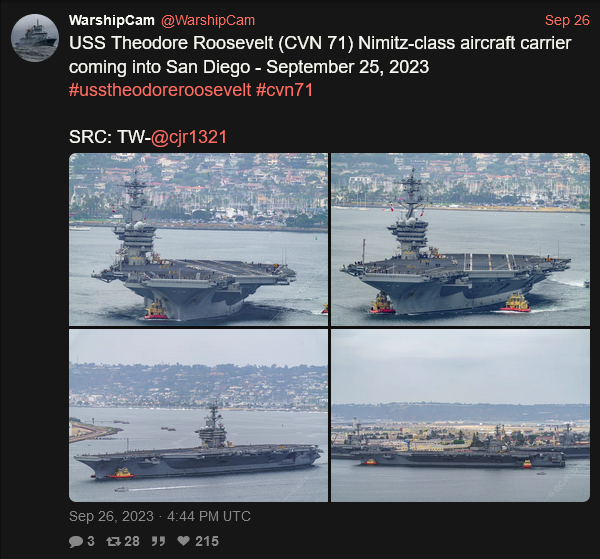The height and width of the screenshot is (559, 600).
Task: Open the #usstheodoreroosevelt hashtag
Action: coord(160,90)
